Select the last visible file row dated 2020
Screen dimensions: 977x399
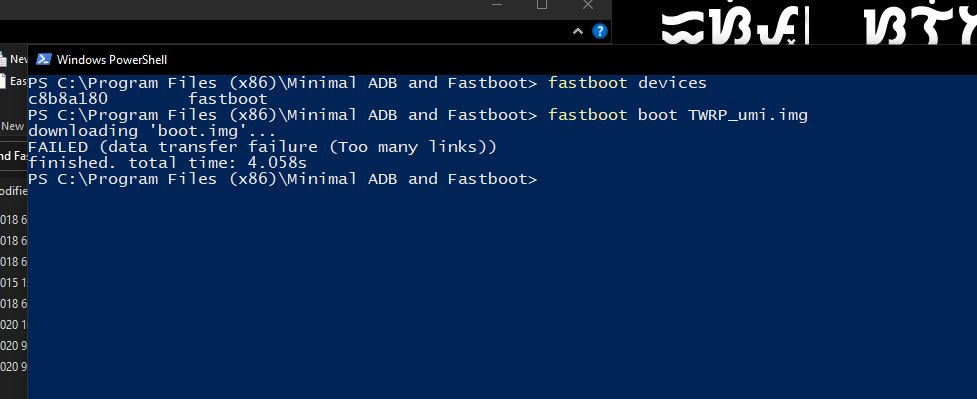point(13,367)
